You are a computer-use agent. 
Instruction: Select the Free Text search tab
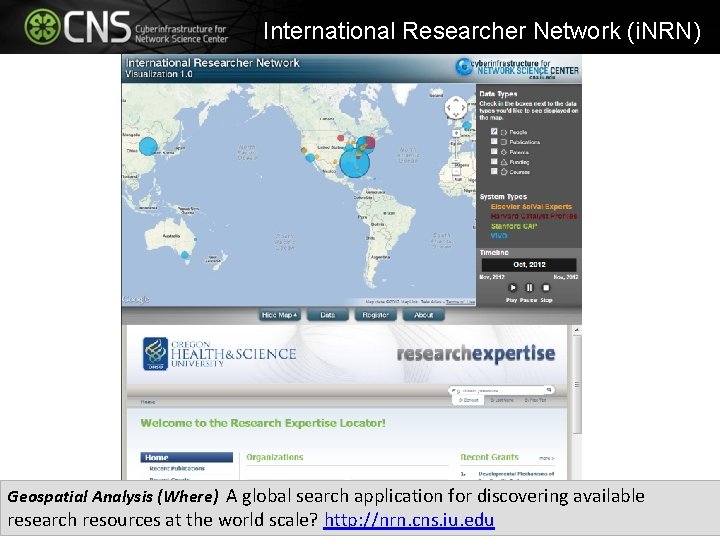click(535, 400)
